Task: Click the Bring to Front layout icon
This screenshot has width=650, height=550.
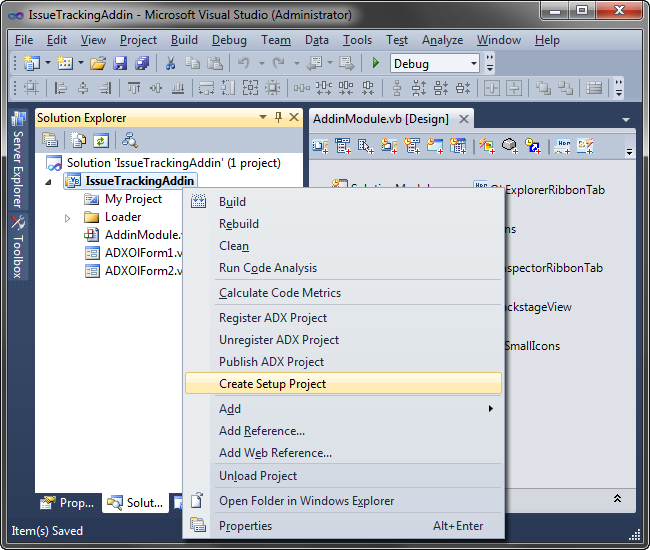Action: point(543,88)
